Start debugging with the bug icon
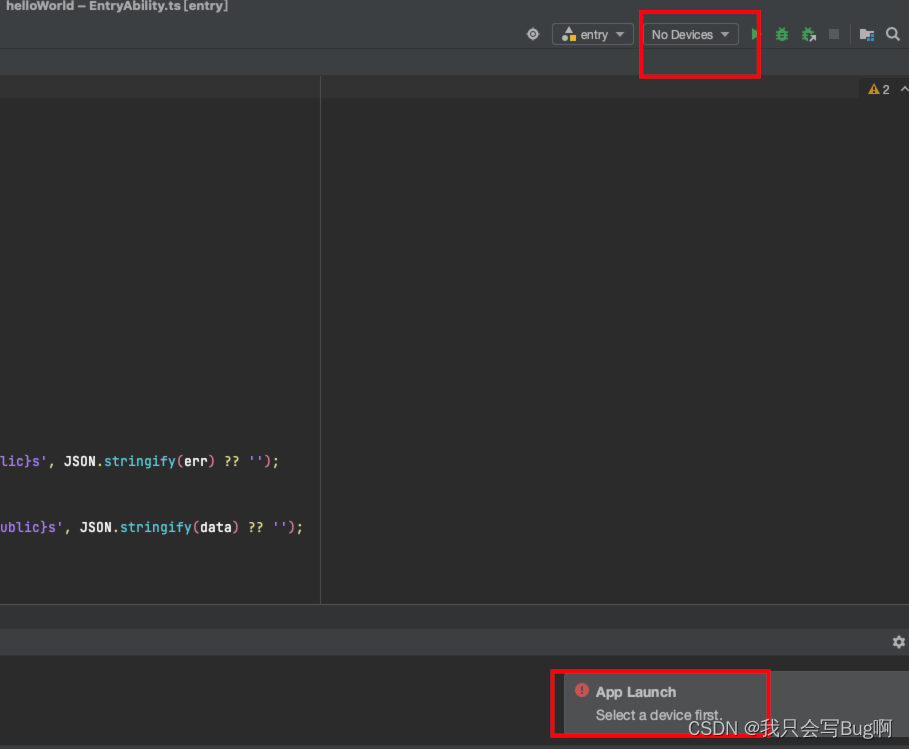This screenshot has width=909, height=749. pos(781,34)
